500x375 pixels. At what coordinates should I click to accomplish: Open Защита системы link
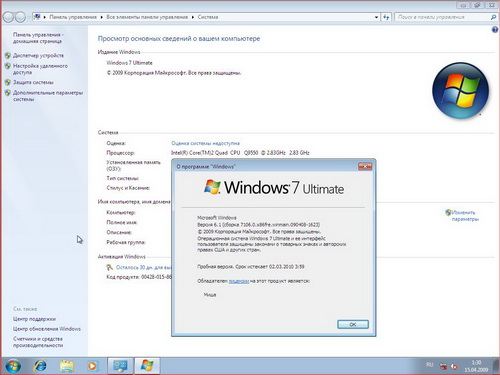pos(33,82)
